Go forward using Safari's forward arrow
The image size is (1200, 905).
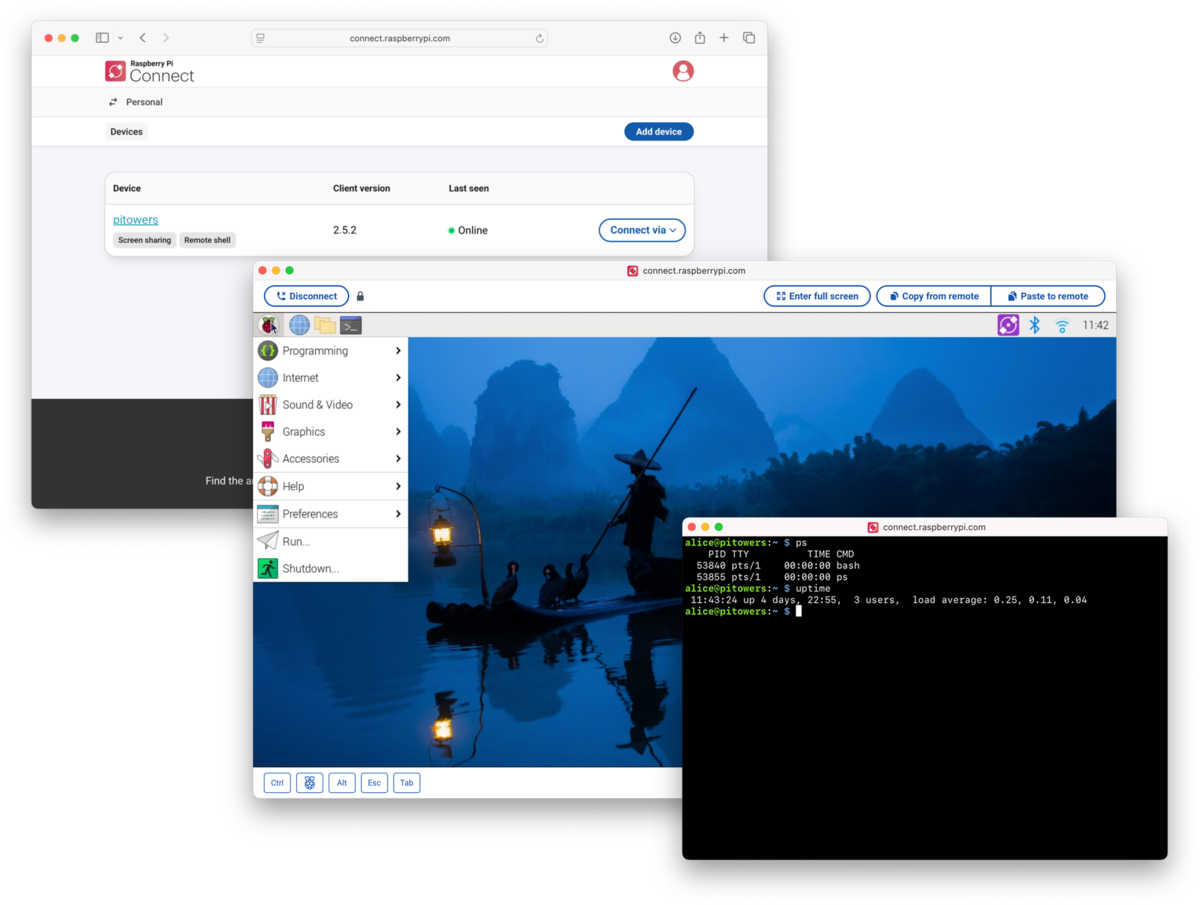(x=166, y=38)
